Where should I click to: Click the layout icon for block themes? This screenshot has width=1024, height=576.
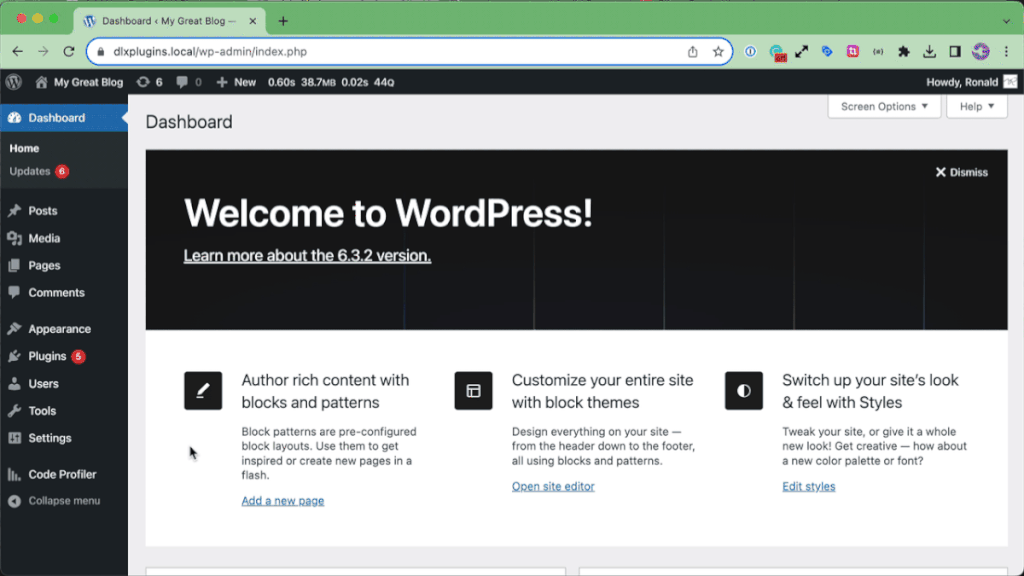(473, 391)
